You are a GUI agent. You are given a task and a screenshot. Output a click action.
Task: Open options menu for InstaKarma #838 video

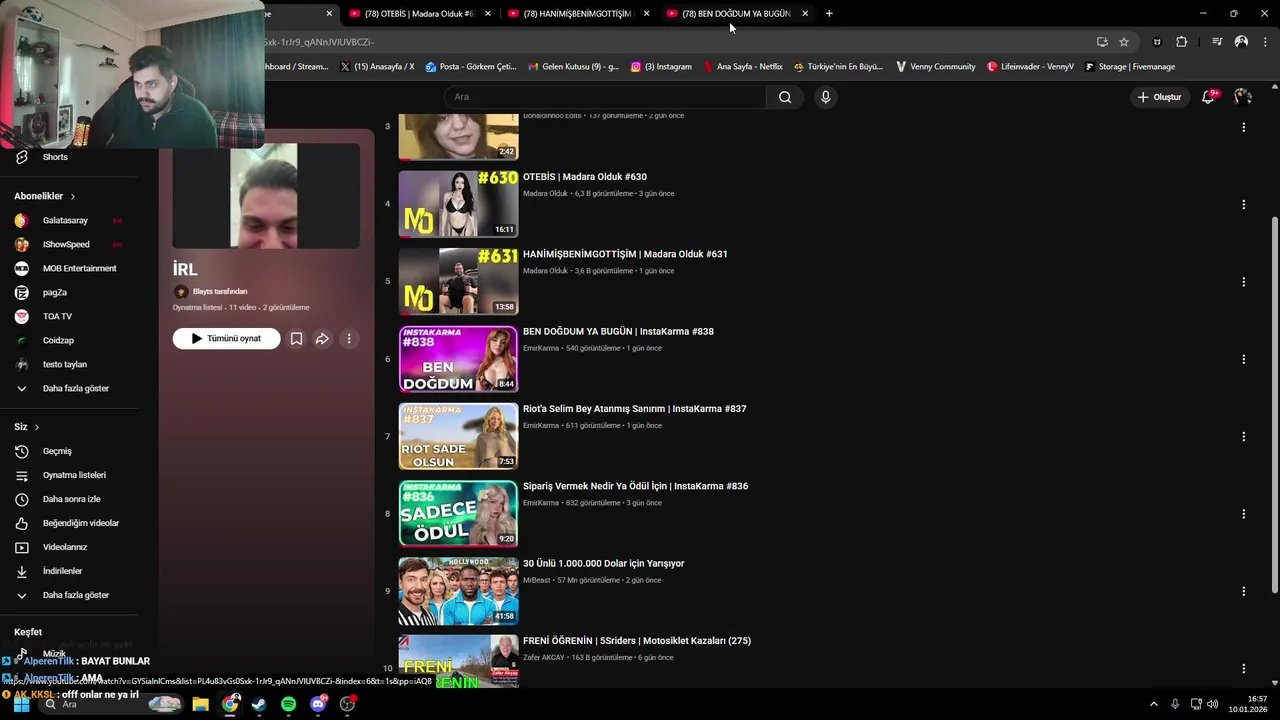pos(1243,359)
